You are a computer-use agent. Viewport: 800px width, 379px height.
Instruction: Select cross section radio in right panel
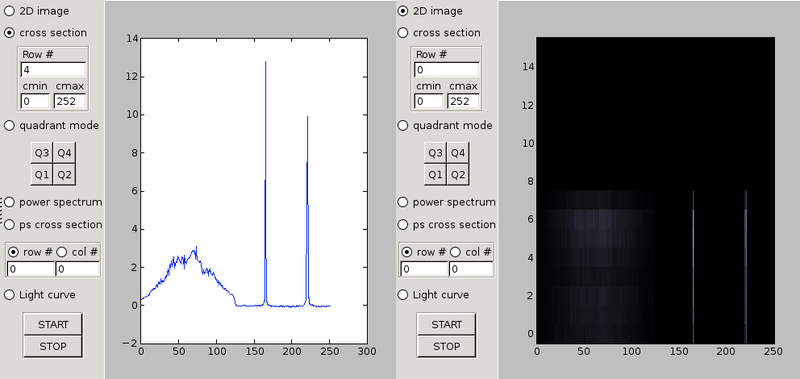(x=403, y=33)
